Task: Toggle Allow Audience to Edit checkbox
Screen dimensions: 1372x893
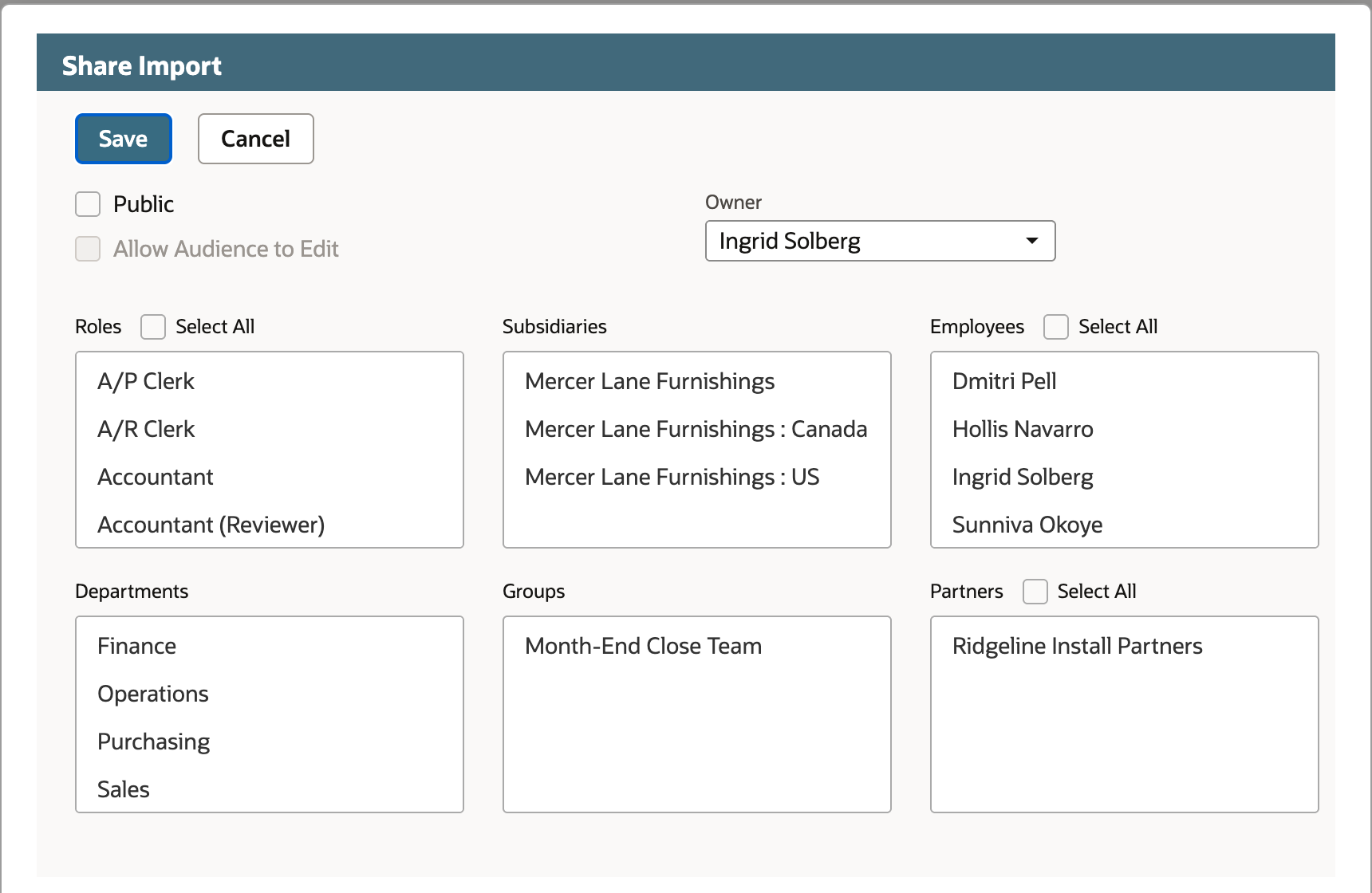Action: [x=88, y=249]
